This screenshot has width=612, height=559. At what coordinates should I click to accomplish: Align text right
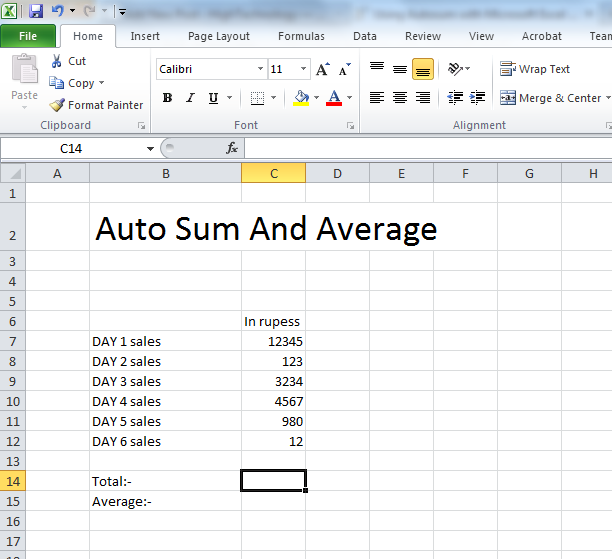pyautogui.click(x=423, y=98)
